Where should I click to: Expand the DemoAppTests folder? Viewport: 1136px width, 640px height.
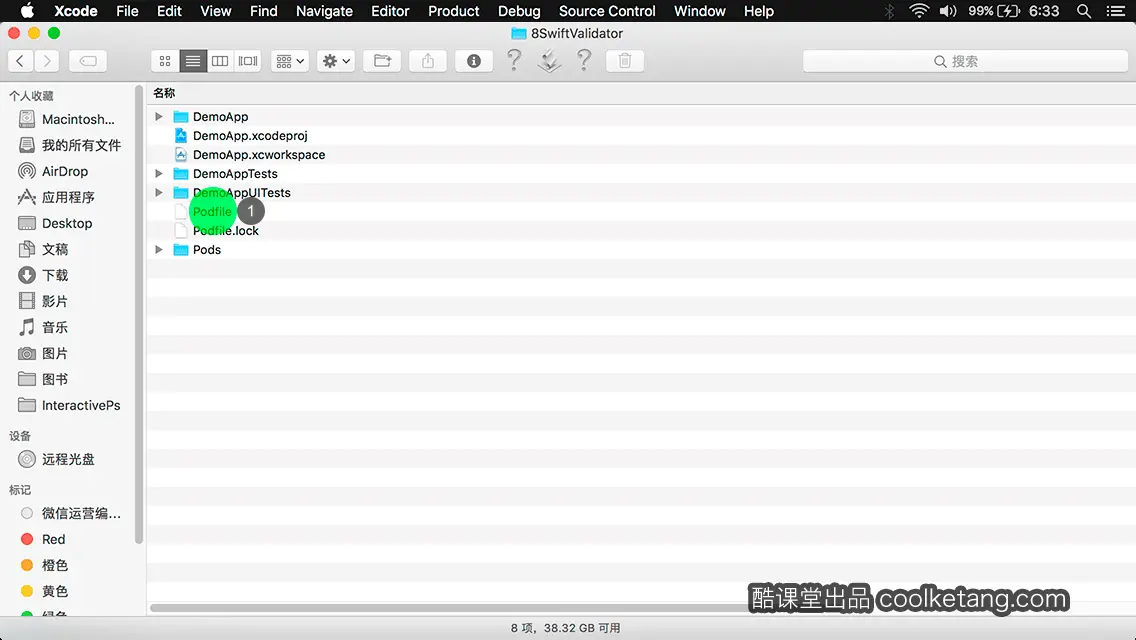tap(159, 173)
